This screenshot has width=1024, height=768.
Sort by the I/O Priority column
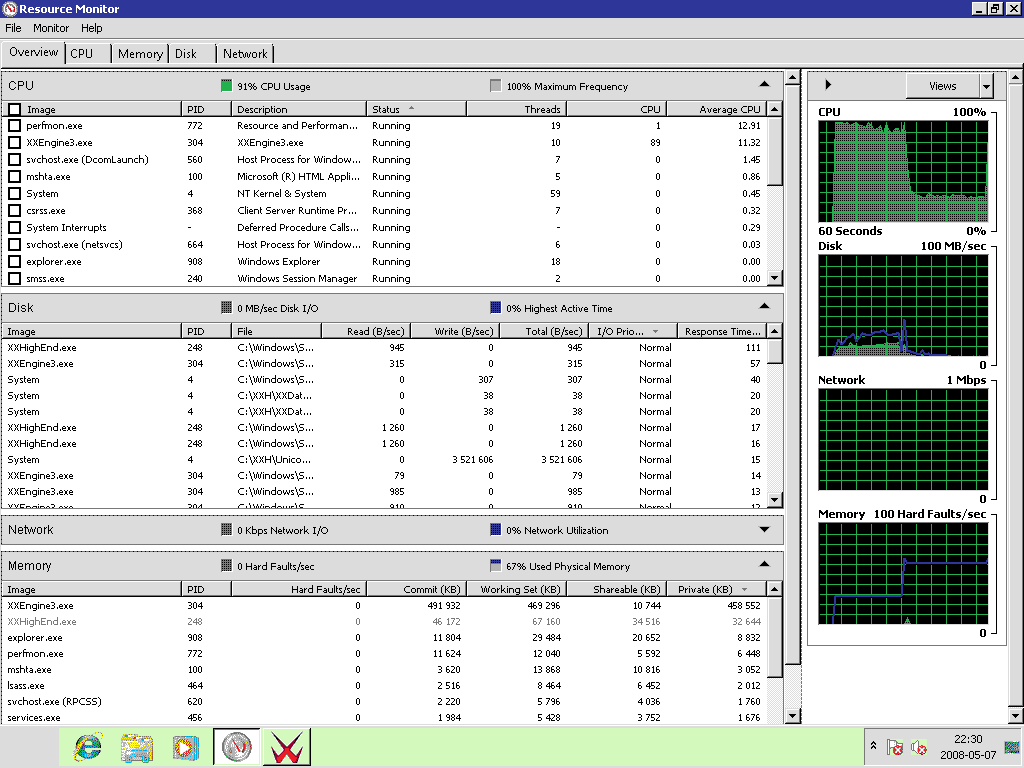(631, 331)
